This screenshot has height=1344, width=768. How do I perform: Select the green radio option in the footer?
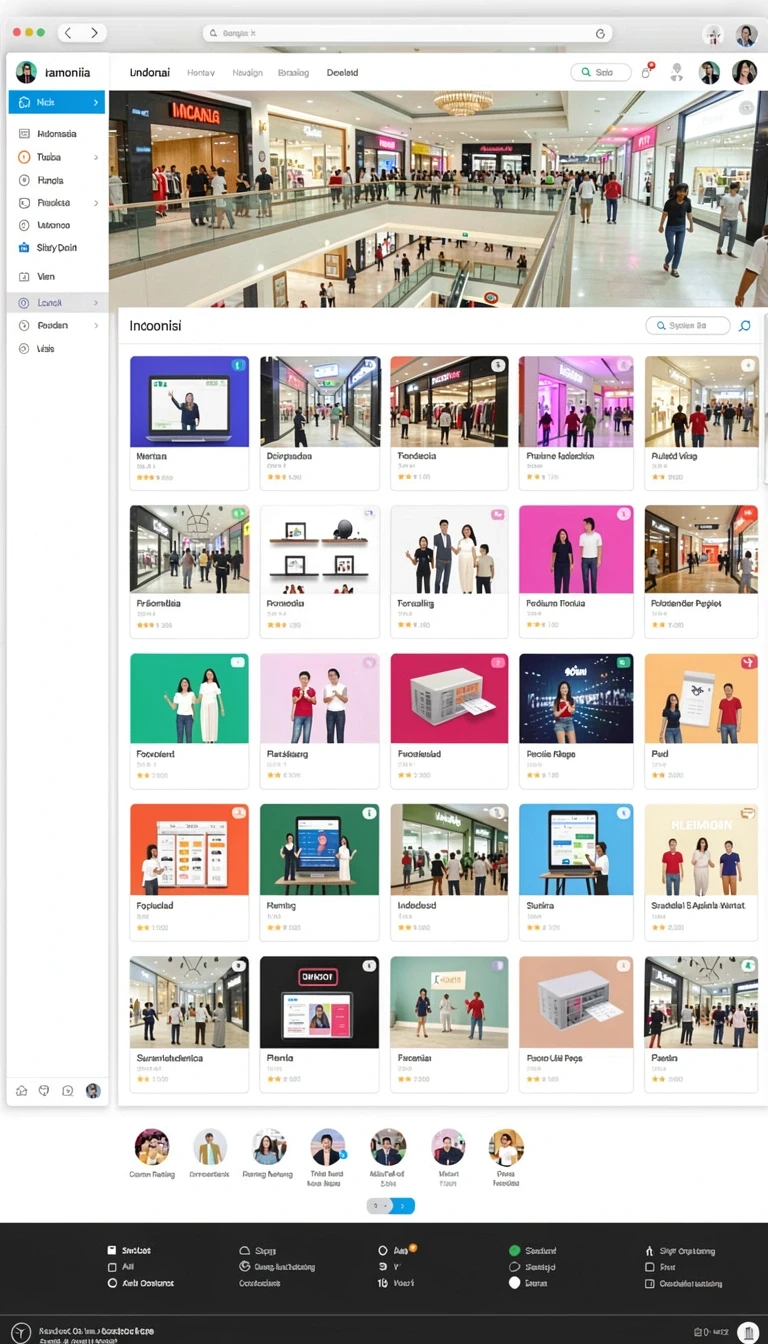coord(515,1250)
